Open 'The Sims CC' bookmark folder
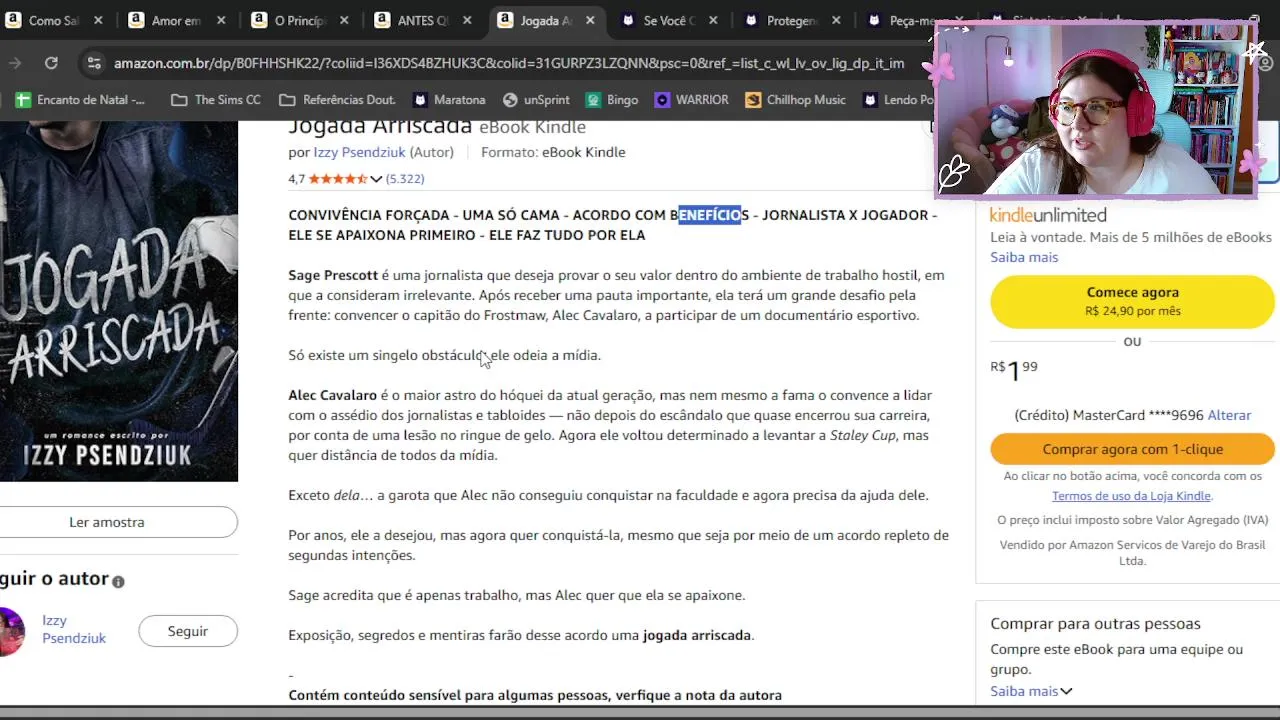Viewport: 1280px width, 720px height. [216, 100]
